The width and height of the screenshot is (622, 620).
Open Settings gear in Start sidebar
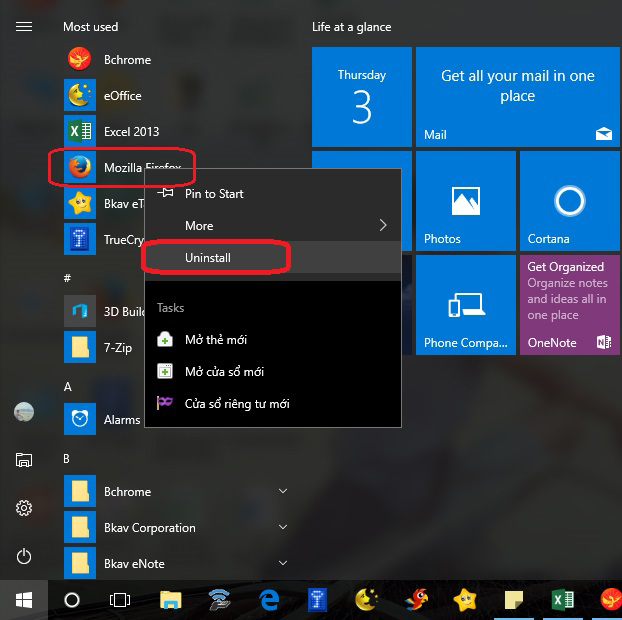click(24, 508)
